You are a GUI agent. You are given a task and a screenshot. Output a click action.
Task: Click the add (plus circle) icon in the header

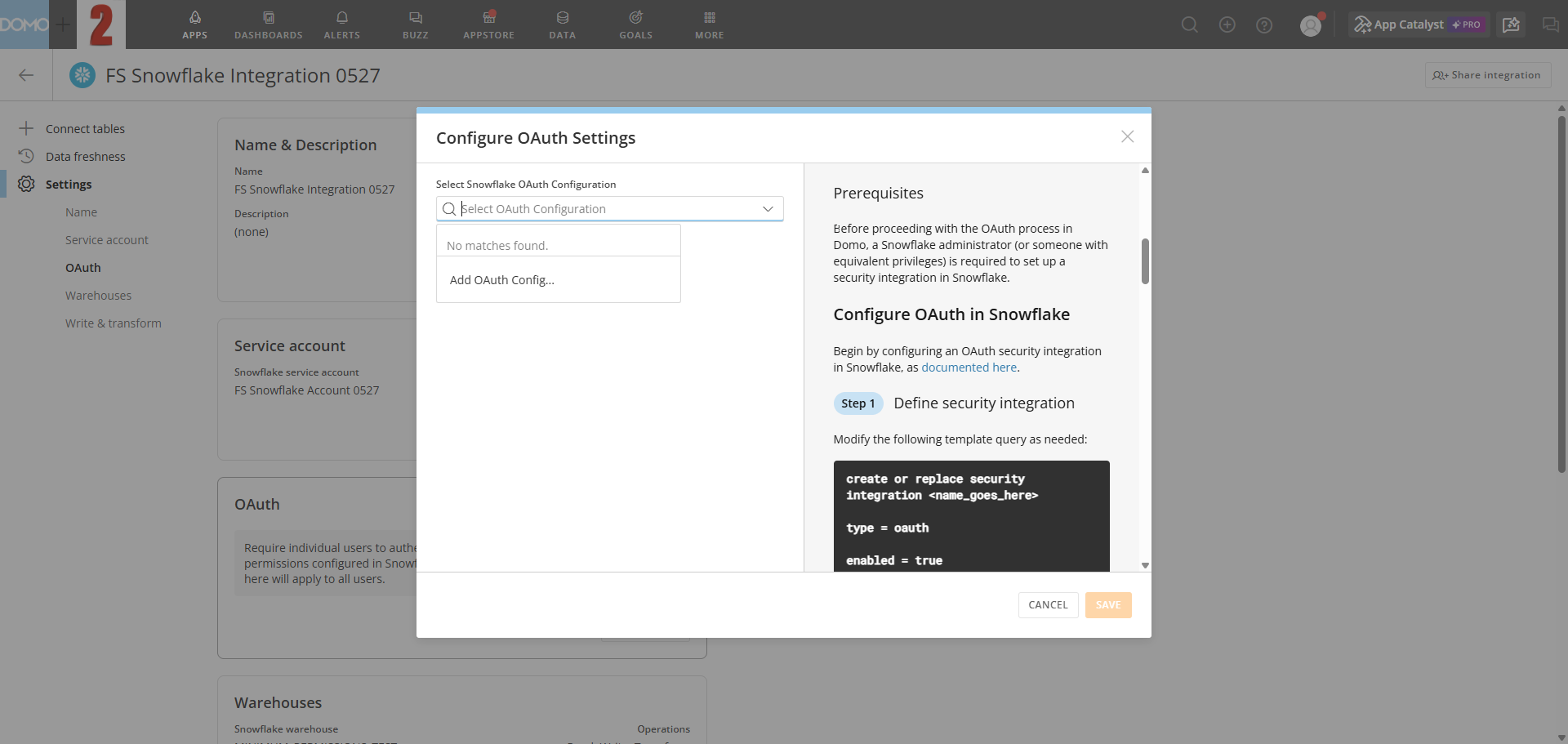coord(1227,25)
